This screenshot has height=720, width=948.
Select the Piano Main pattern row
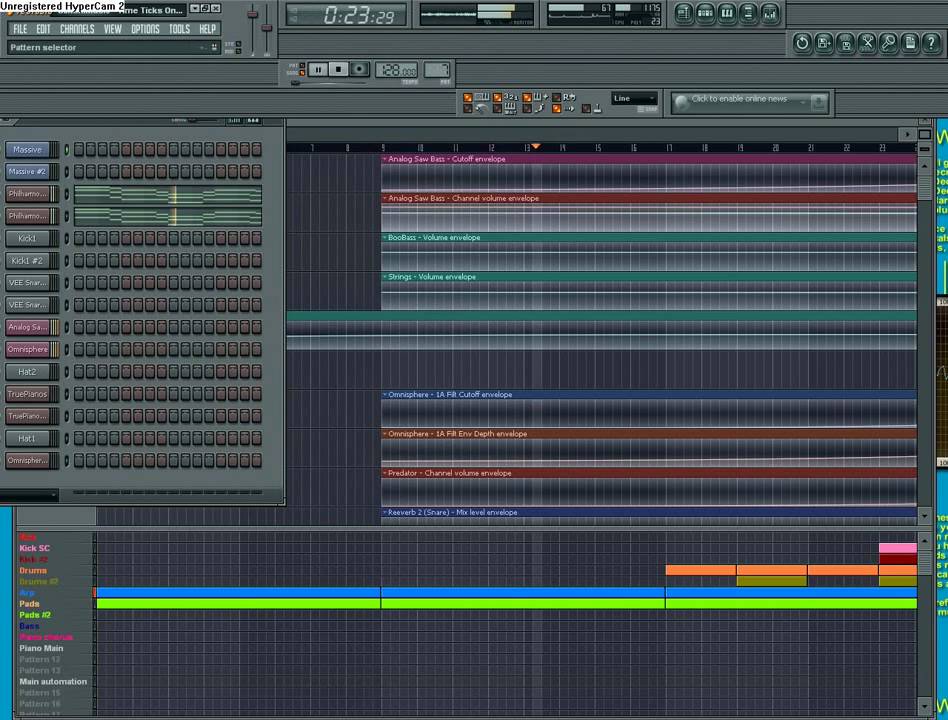pyautogui.click(x=41, y=648)
